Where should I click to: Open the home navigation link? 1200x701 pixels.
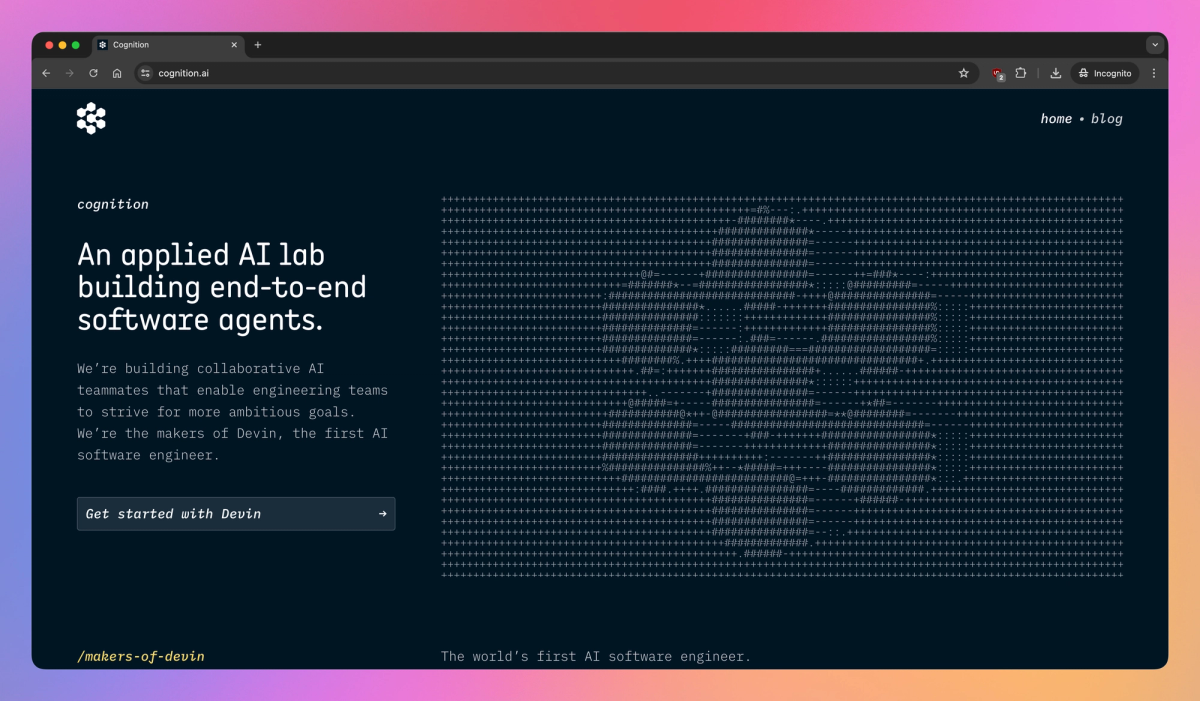click(1056, 119)
